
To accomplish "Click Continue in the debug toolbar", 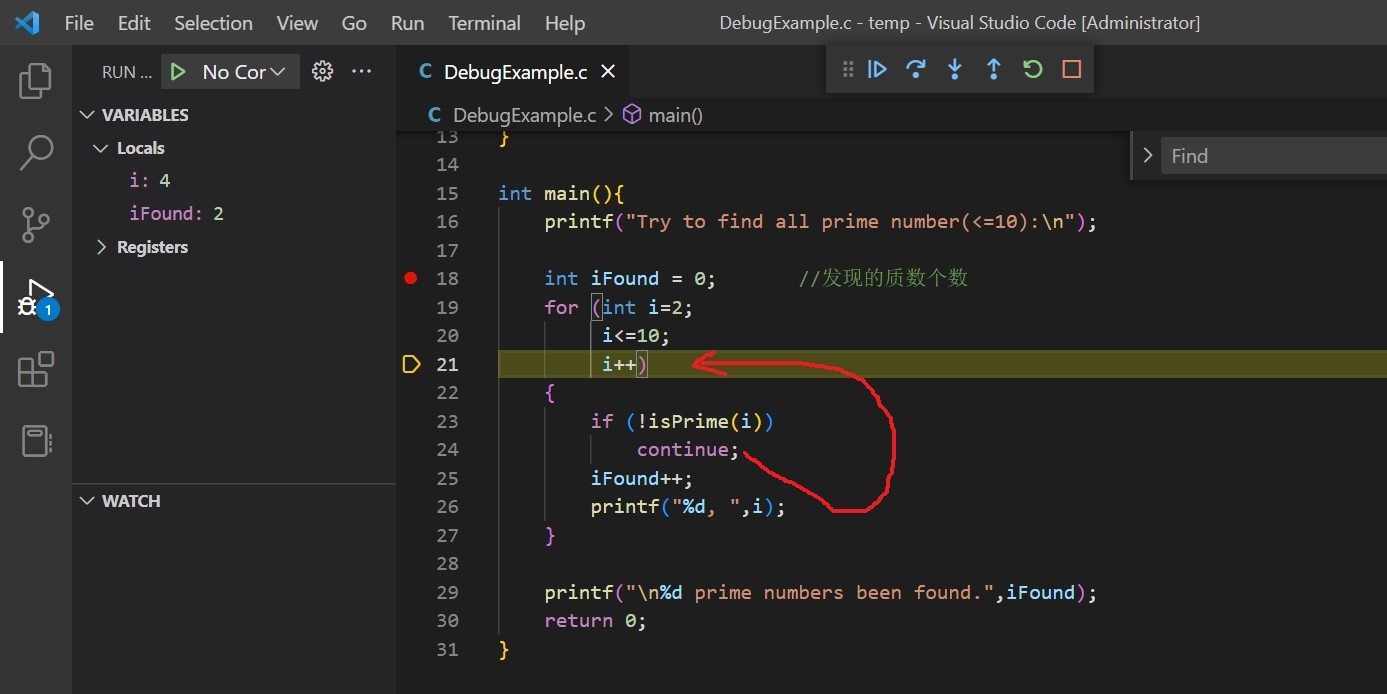I will pos(877,69).
